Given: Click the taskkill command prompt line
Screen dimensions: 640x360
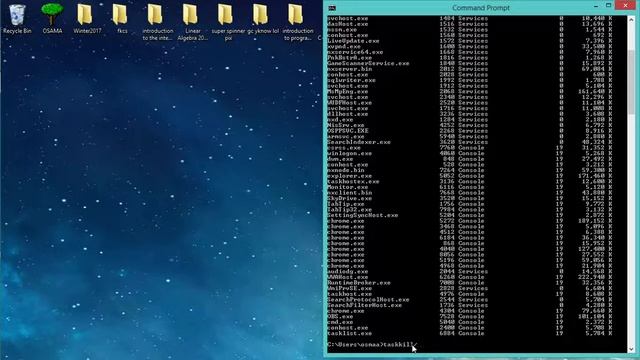Looking at the screenshot, I should [x=371, y=344].
